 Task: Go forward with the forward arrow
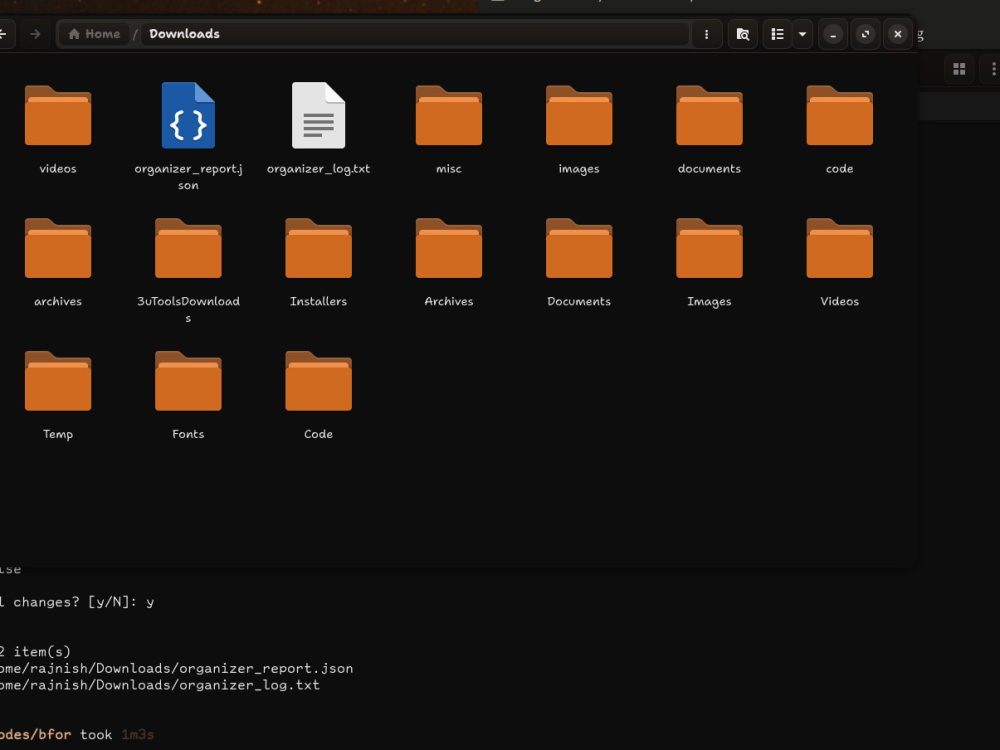(x=36, y=34)
